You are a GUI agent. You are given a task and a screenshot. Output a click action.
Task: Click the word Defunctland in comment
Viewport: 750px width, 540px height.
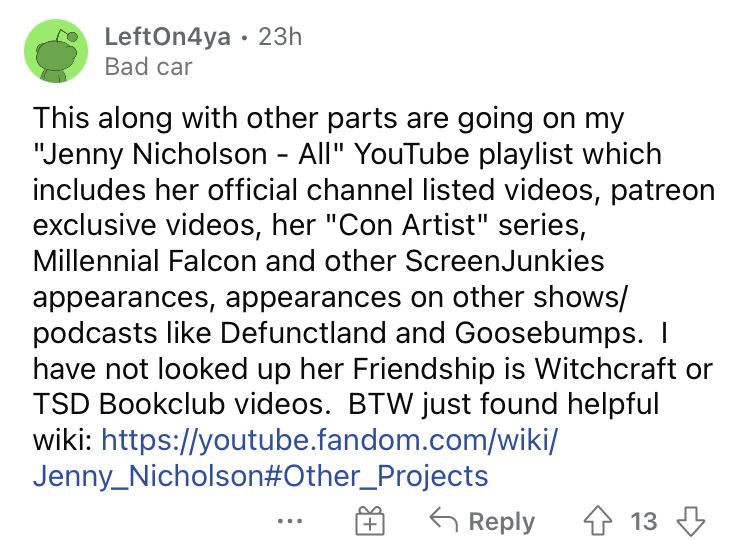(x=303, y=332)
